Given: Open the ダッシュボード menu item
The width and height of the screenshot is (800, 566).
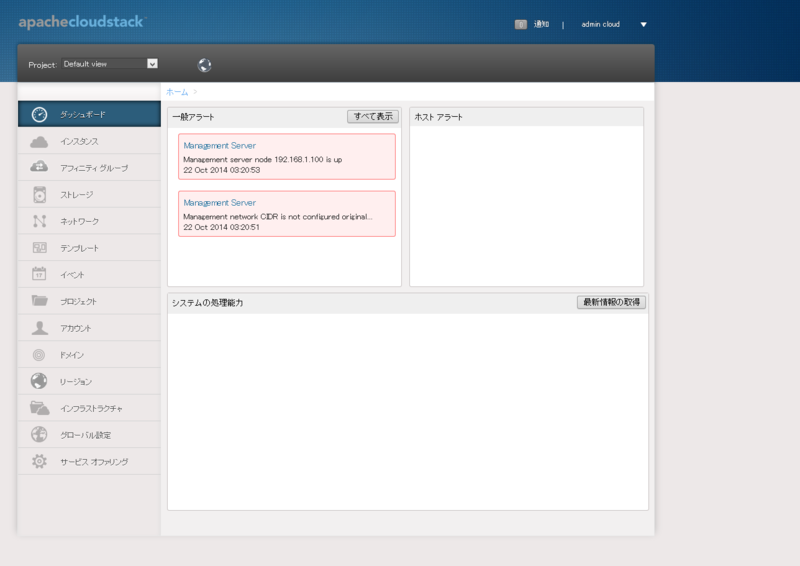Looking at the screenshot, I should 89,114.
